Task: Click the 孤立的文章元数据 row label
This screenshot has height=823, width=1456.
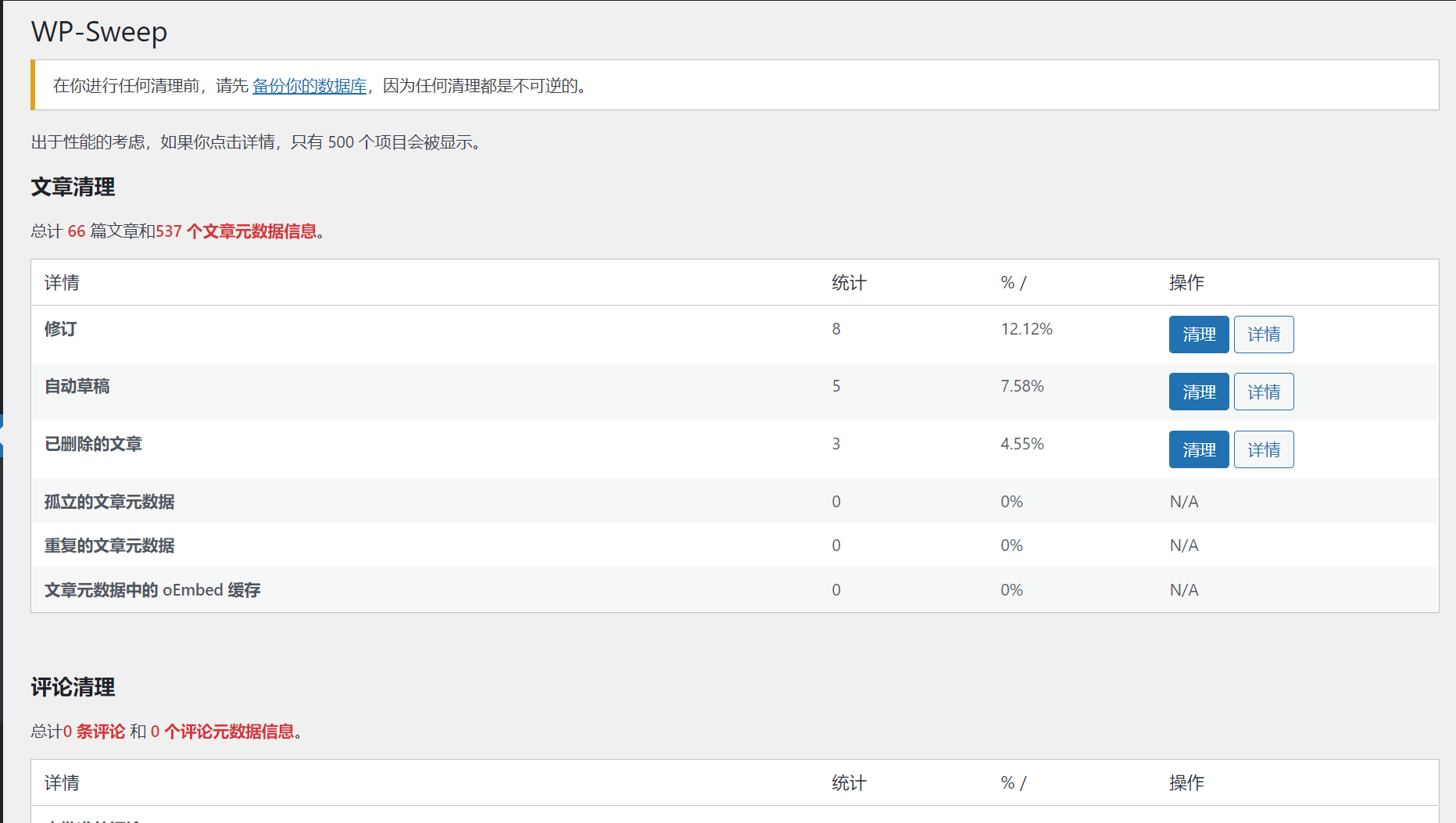Action: click(109, 502)
